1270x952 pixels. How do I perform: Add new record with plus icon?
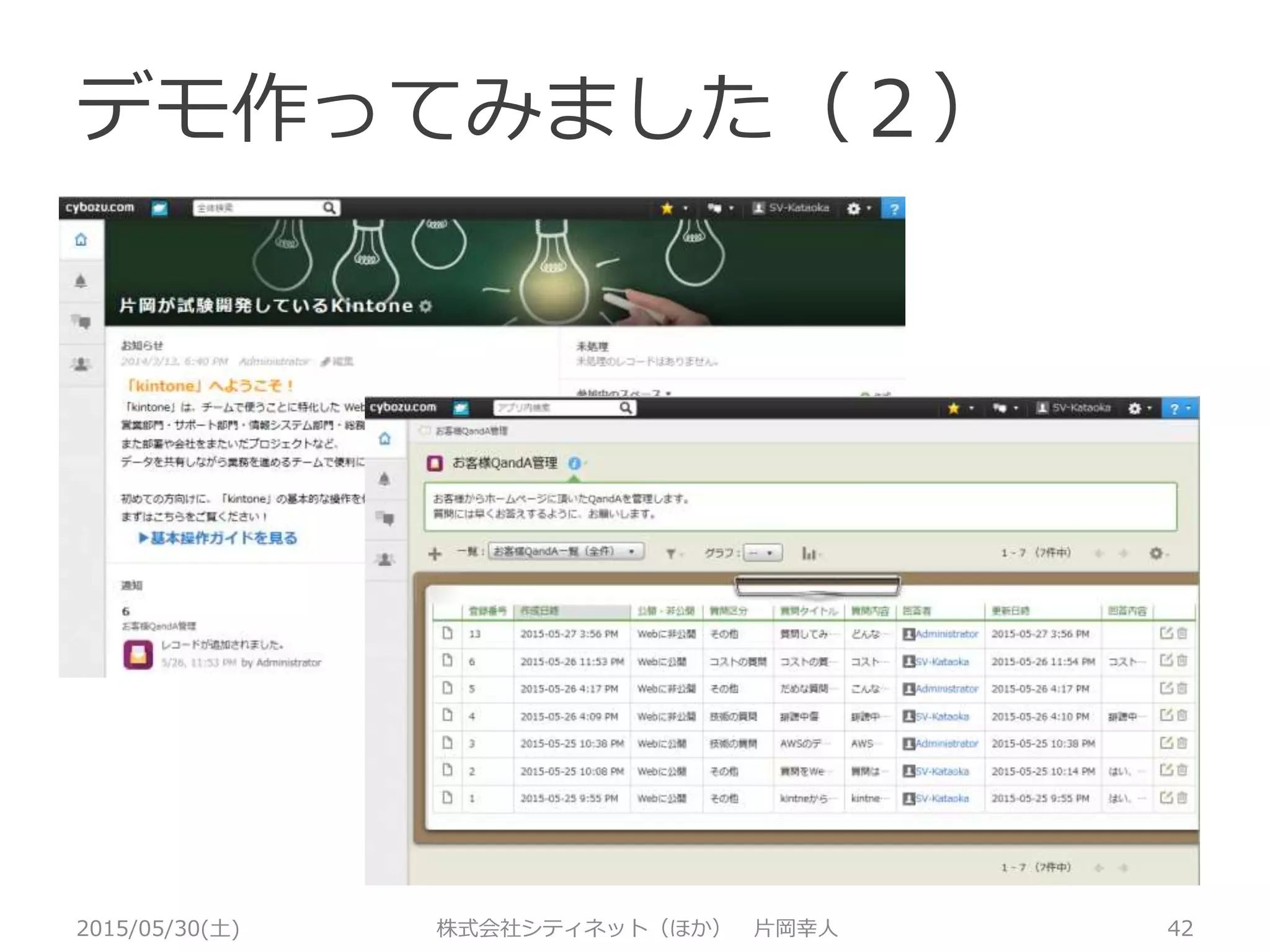(435, 553)
